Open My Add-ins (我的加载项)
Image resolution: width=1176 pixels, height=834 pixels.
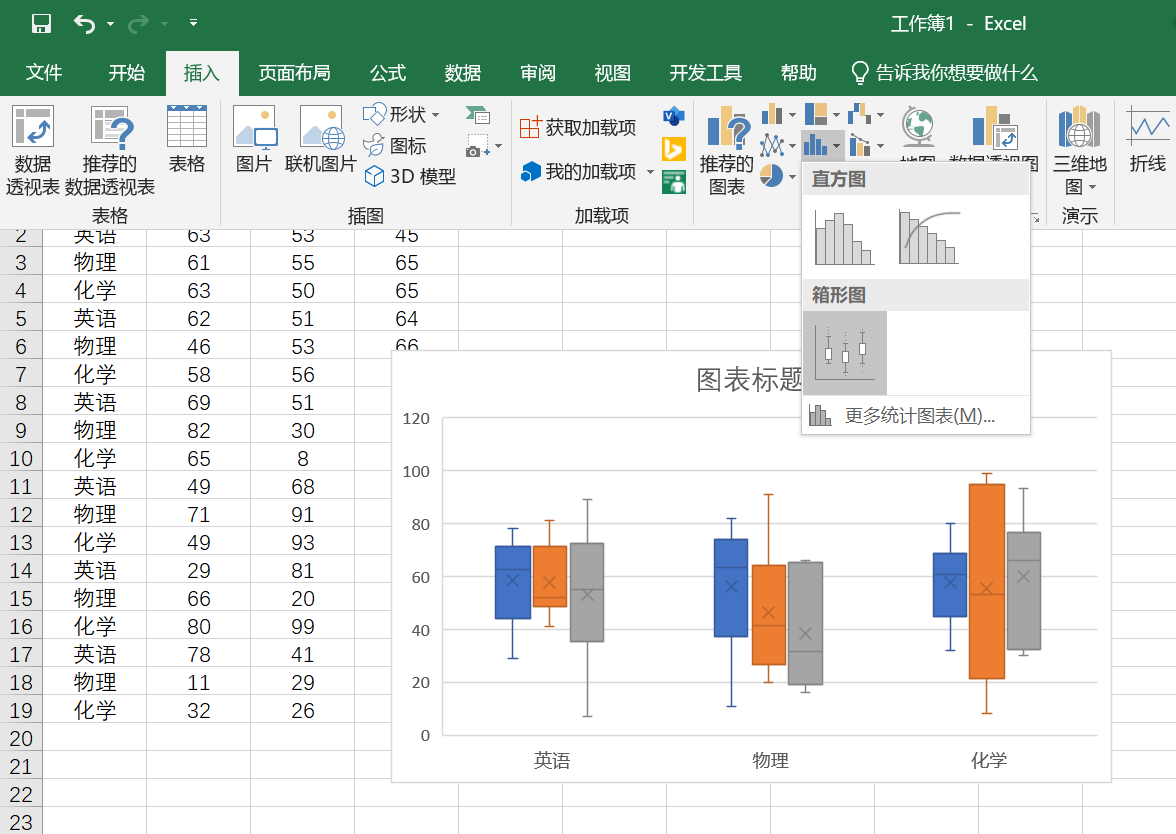click(579, 172)
